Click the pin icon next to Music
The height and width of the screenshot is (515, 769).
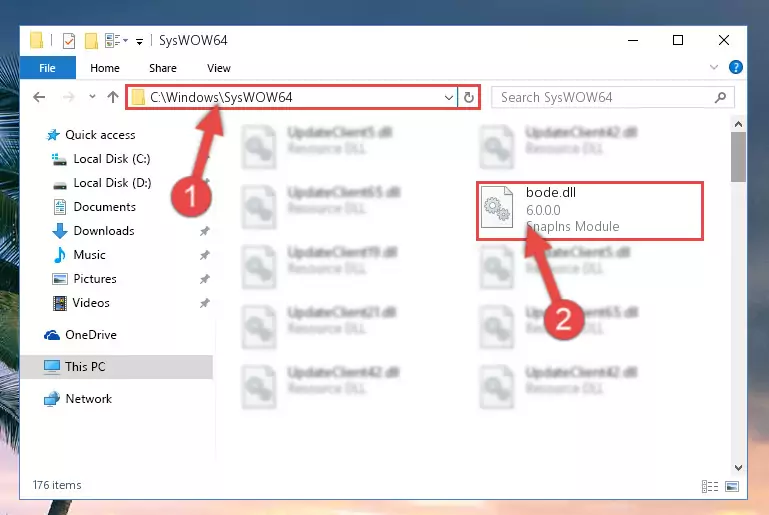tap(205, 255)
